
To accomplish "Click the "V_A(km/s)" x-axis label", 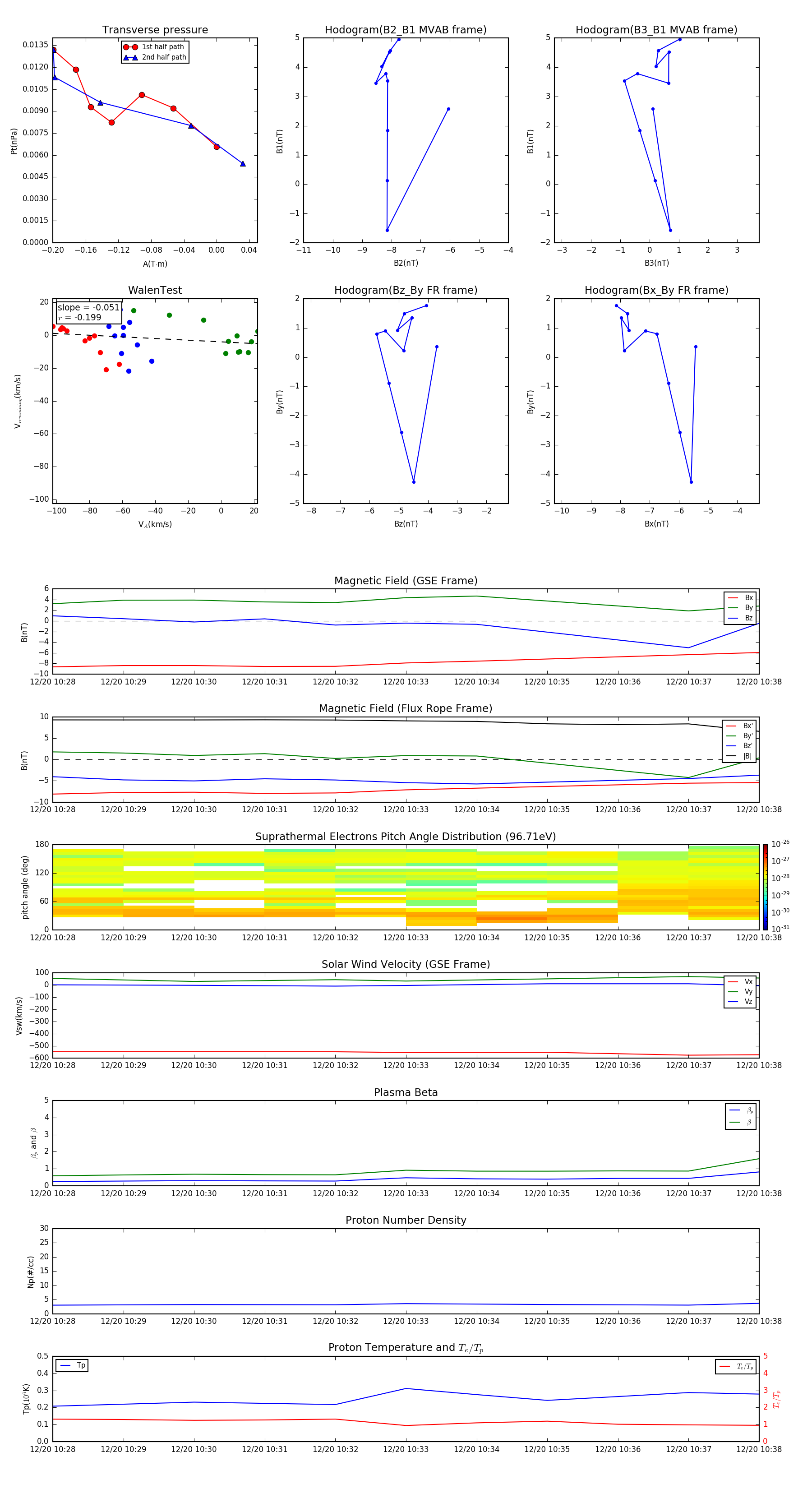I will pyautogui.click(x=155, y=524).
